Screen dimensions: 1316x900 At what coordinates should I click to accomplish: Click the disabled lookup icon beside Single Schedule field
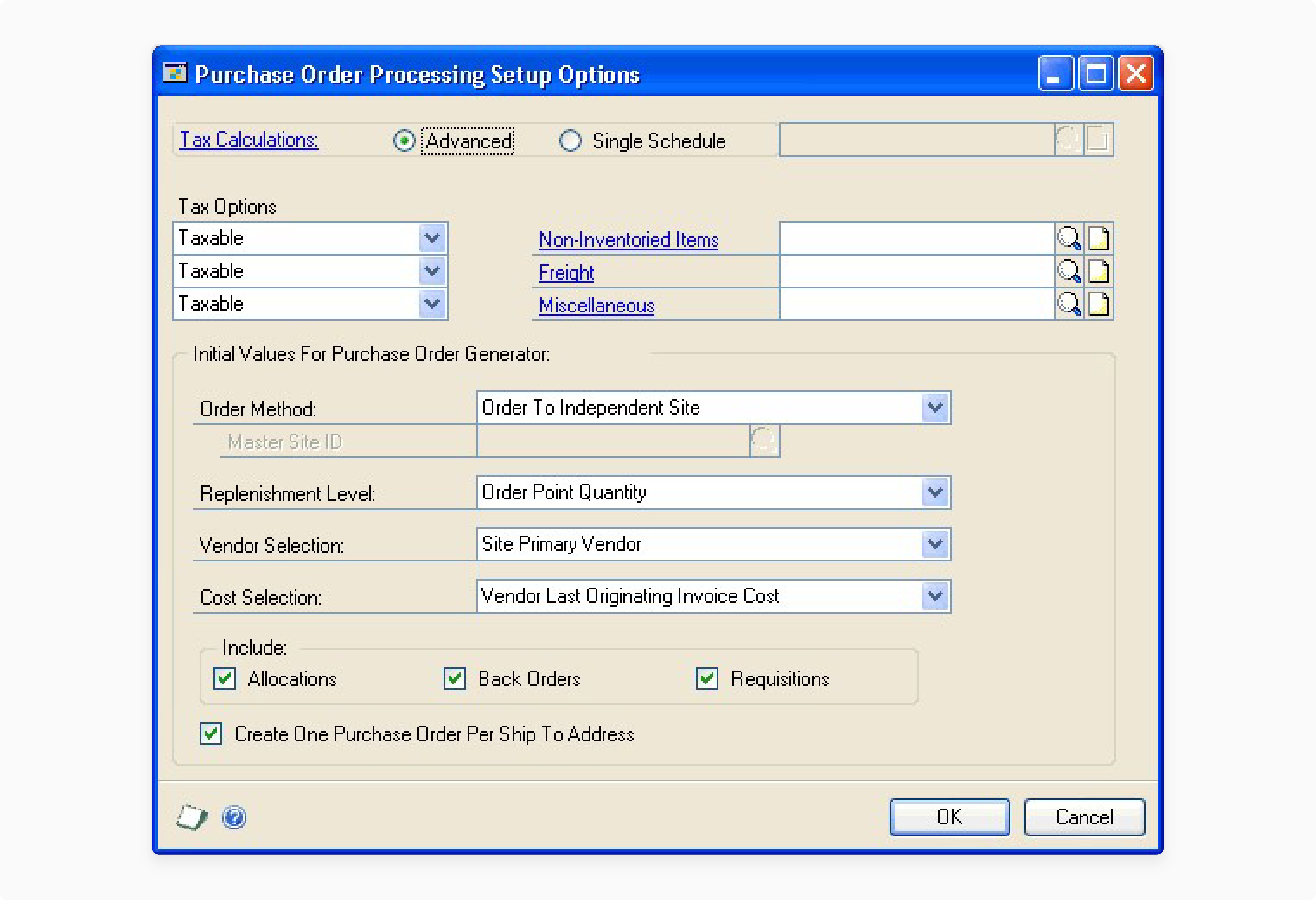tap(1069, 139)
